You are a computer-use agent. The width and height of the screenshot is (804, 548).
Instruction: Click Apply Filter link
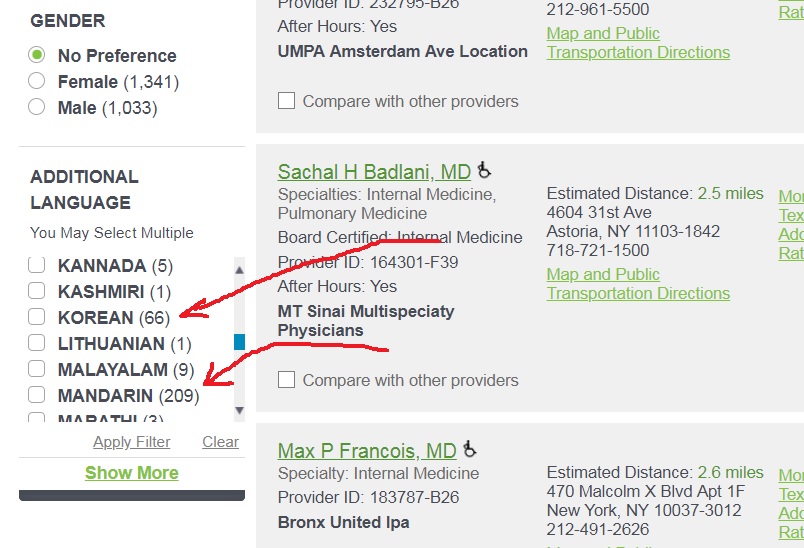click(x=131, y=442)
